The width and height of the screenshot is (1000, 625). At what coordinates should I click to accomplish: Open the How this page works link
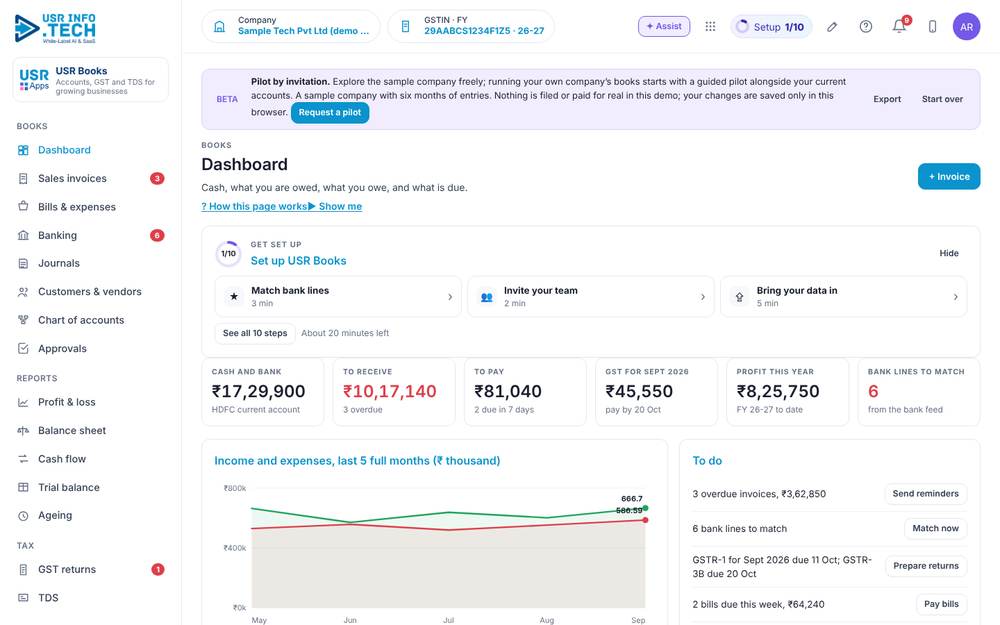click(254, 207)
